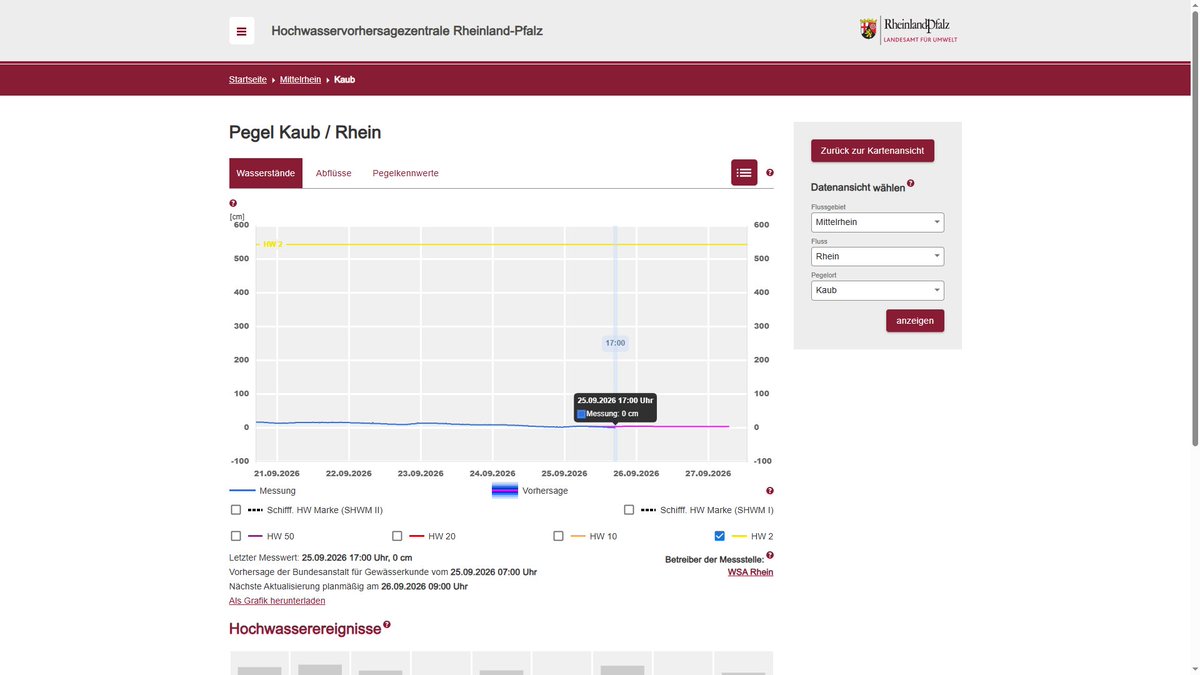The width and height of the screenshot is (1200, 675).
Task: Open the Flussgebiet dropdown showing Mittelrhein
Action: (878, 222)
